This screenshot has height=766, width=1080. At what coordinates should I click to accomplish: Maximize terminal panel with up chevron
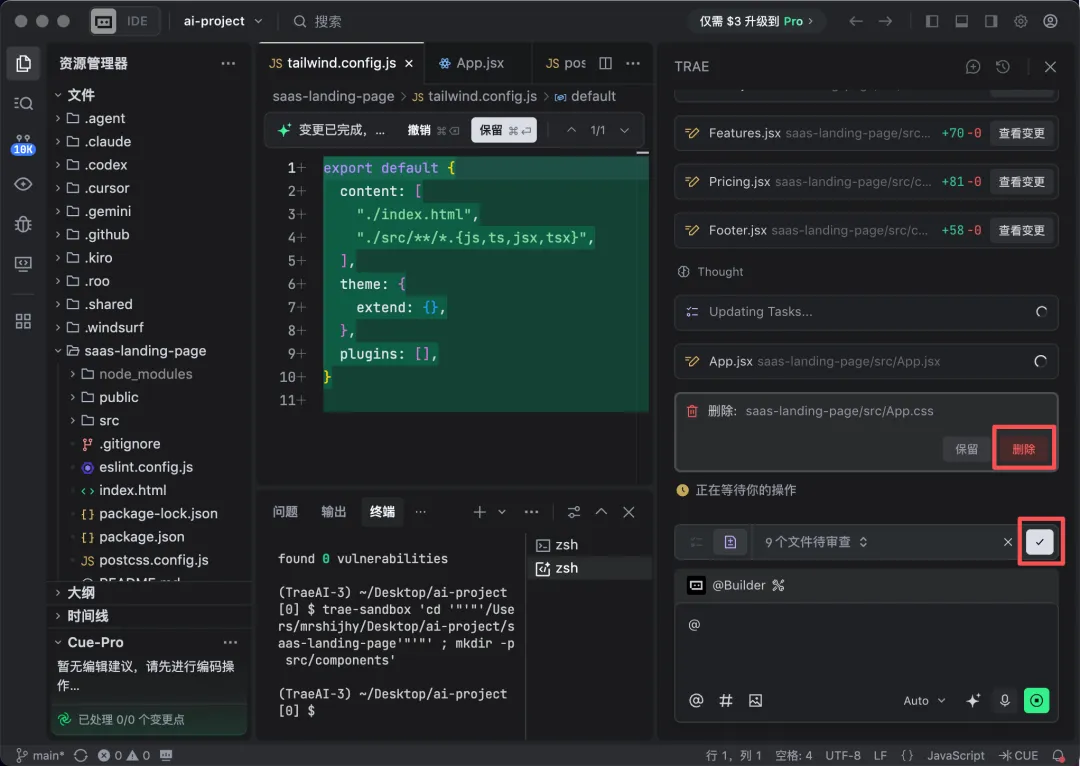coord(601,512)
